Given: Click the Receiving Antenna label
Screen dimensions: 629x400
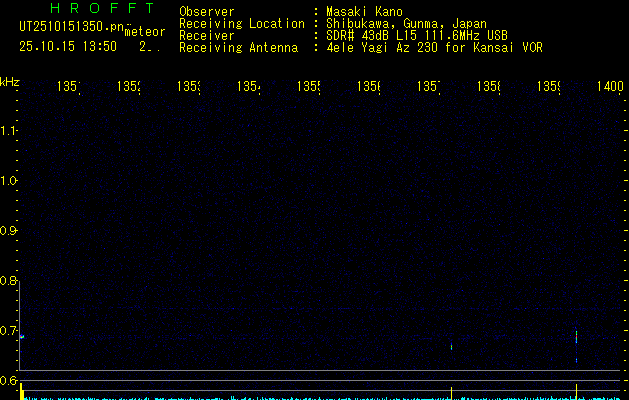Looking at the screenshot, I should [x=238, y=48].
